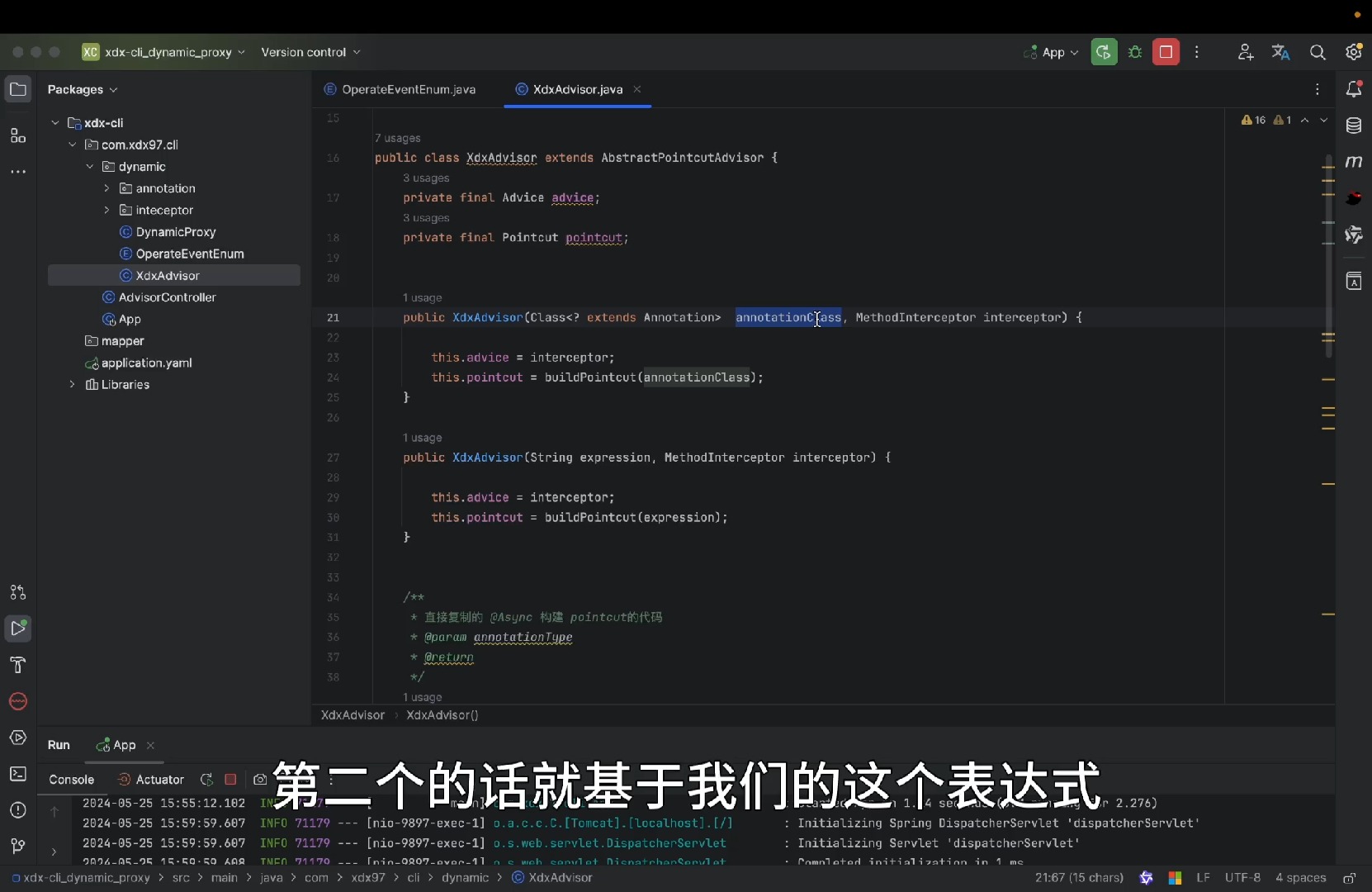Select the mapper folder
The image size is (1372, 892).
(114, 341)
